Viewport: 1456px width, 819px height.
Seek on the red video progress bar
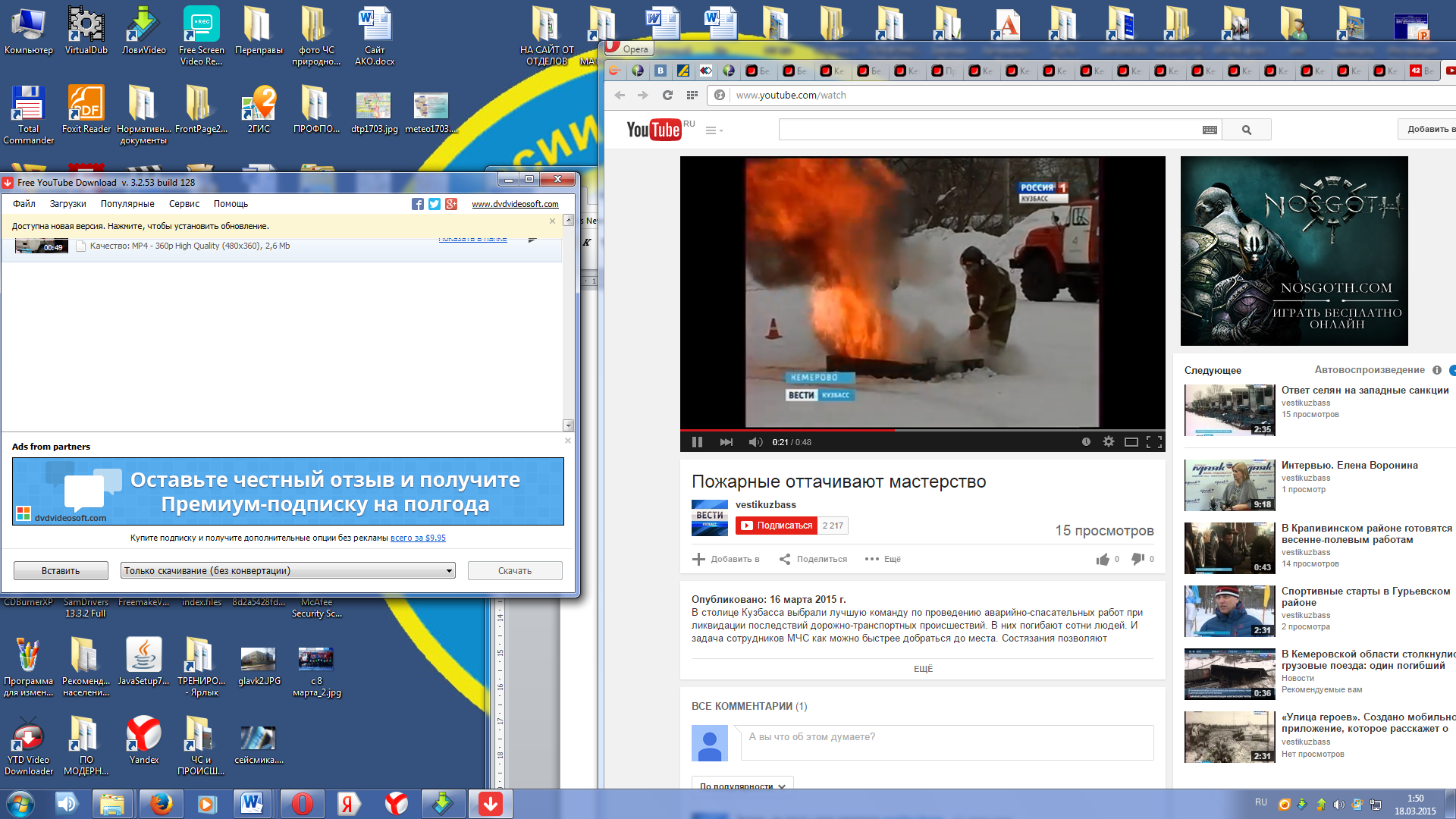922,430
